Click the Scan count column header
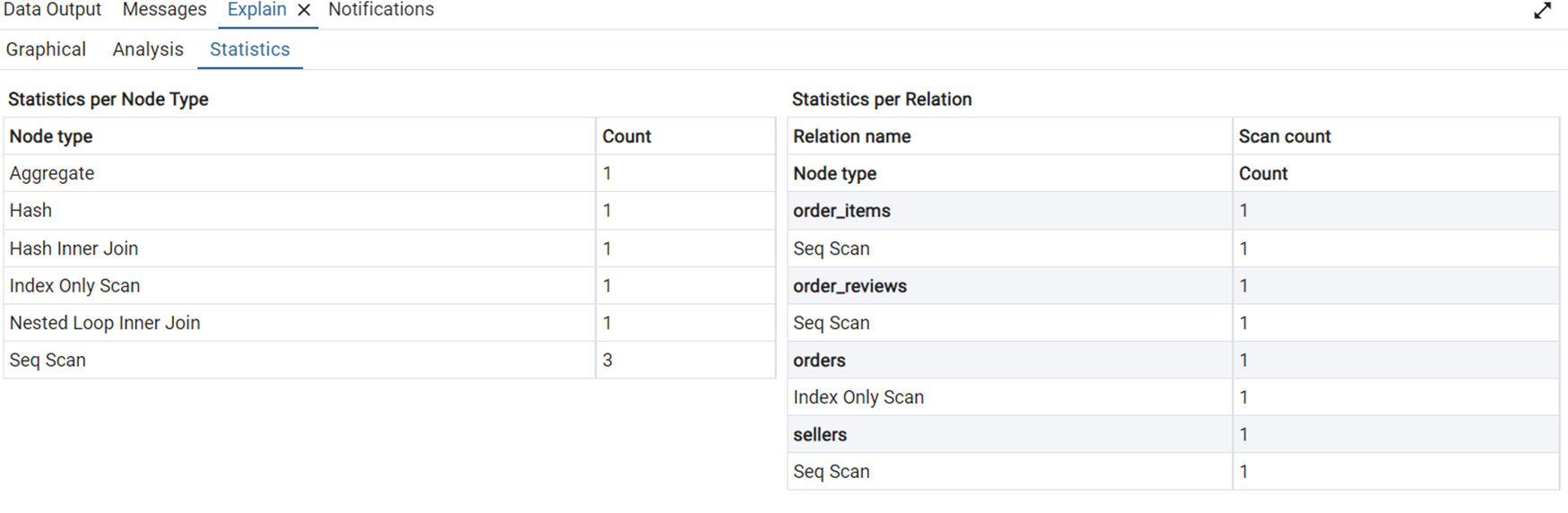1568x513 pixels. (1284, 136)
